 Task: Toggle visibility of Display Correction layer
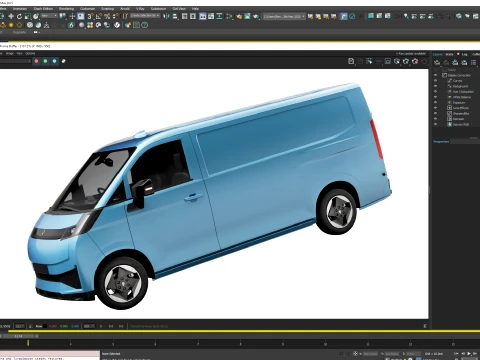(x=435, y=75)
